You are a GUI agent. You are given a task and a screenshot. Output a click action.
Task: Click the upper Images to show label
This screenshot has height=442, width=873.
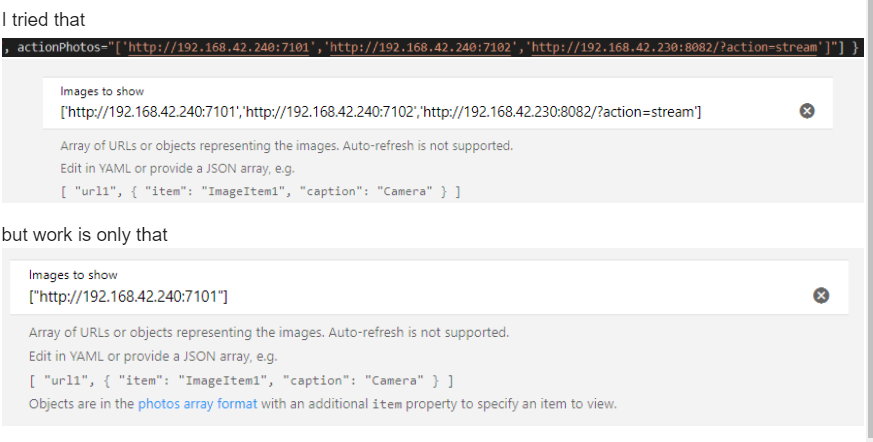point(102,91)
